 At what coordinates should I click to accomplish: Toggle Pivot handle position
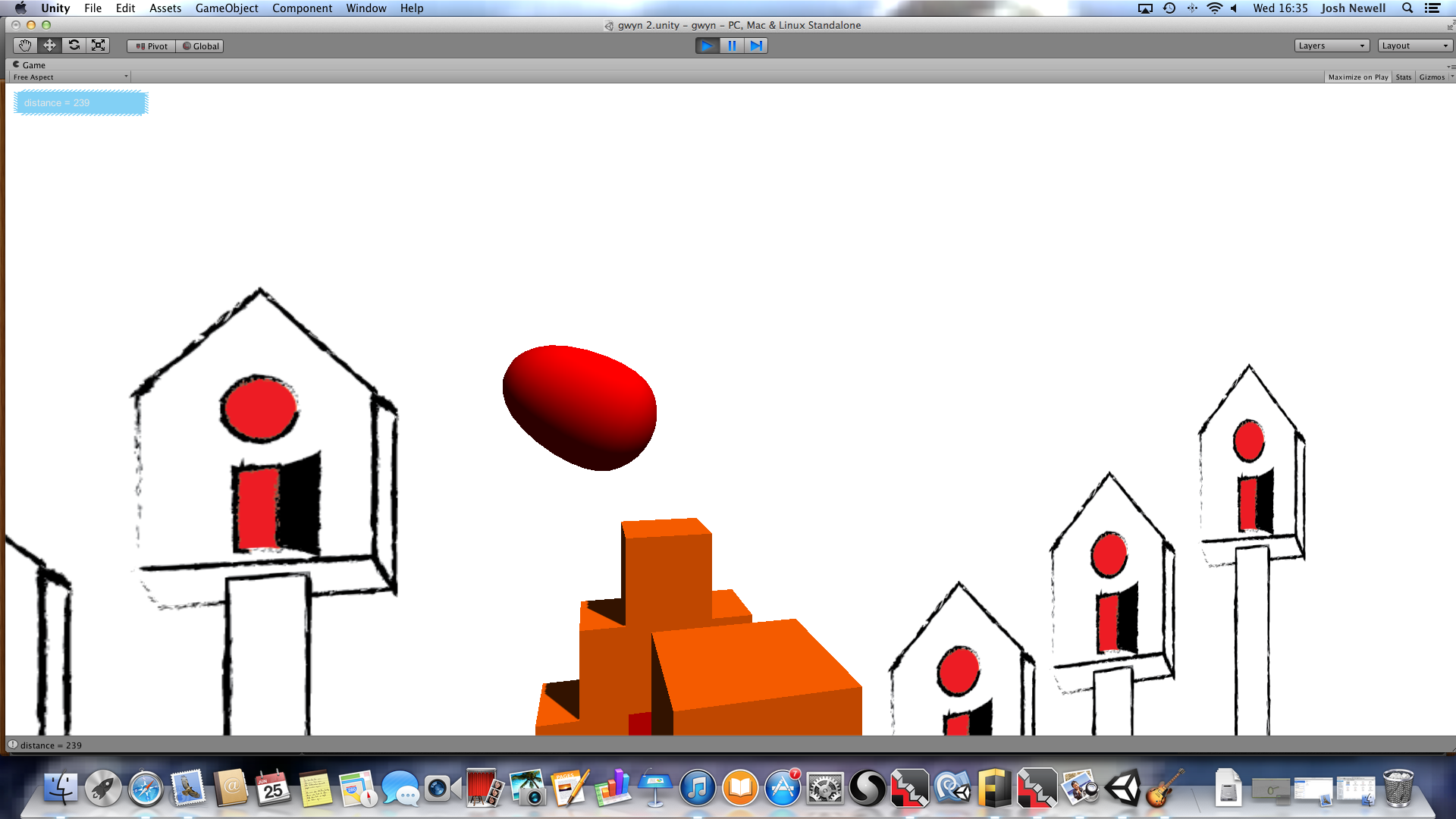tap(152, 46)
